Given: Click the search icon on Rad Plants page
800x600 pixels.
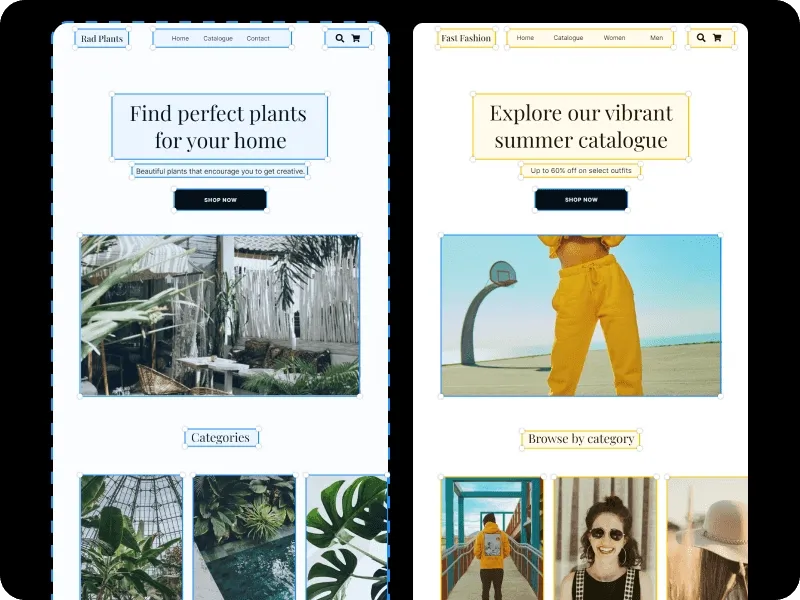Looking at the screenshot, I should point(340,38).
